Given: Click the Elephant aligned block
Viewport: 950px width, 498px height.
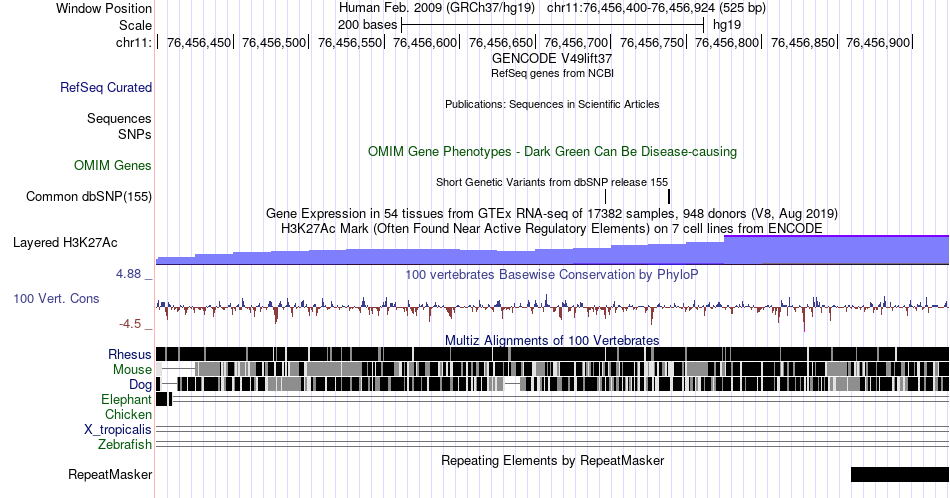Looking at the screenshot, I should 164,399.
